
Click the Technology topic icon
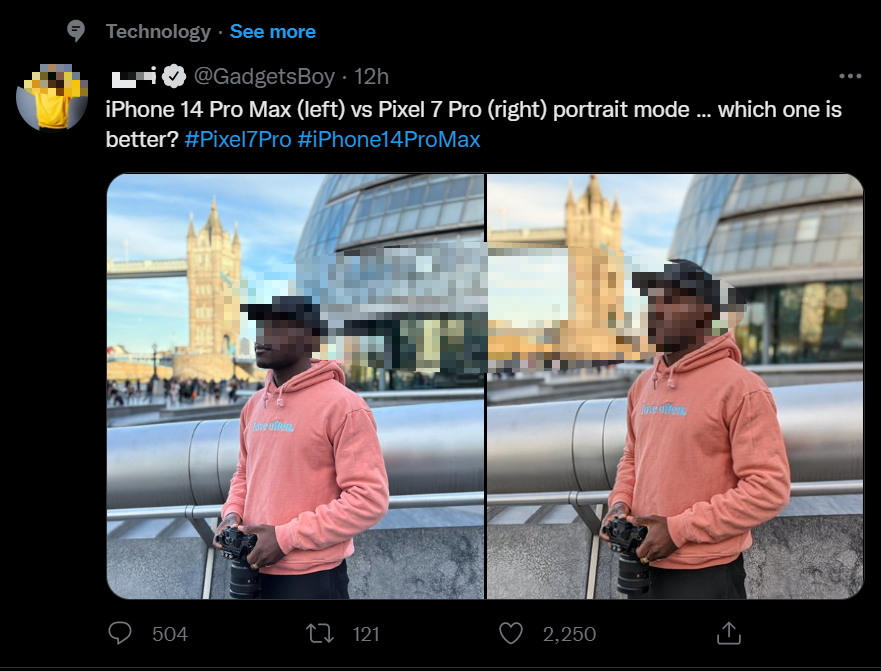(76, 31)
